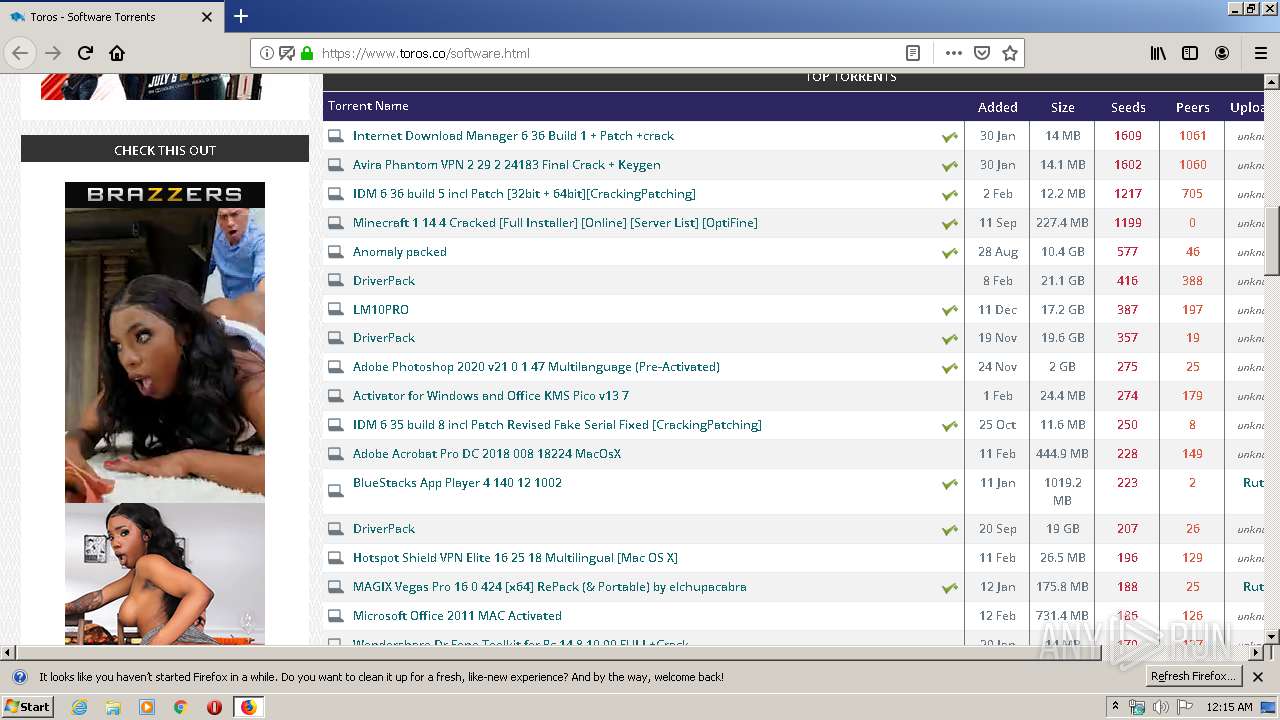Click network icon in system tray
The image size is (1280, 720).
(x=1137, y=707)
